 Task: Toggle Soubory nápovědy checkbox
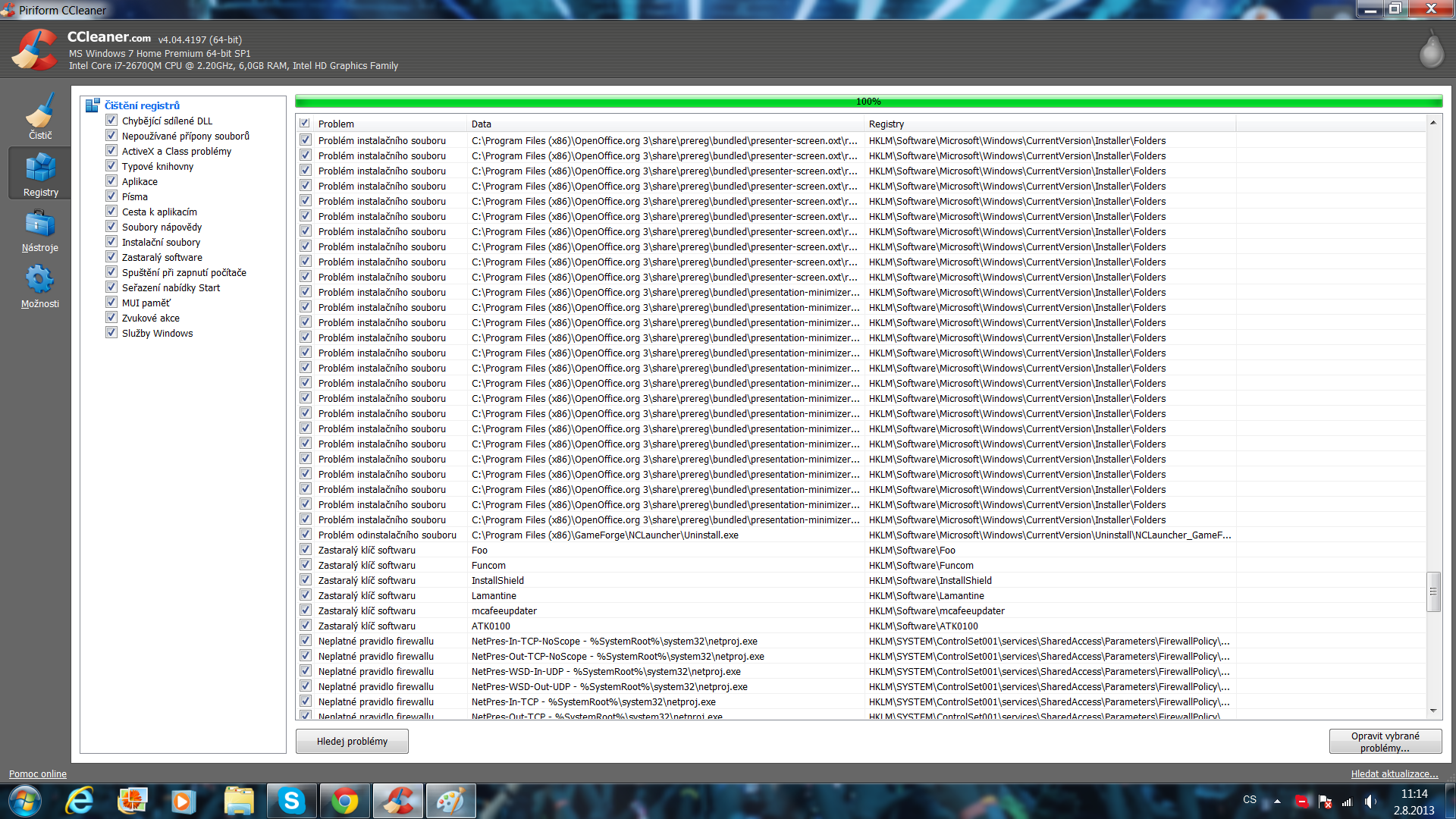[111, 227]
